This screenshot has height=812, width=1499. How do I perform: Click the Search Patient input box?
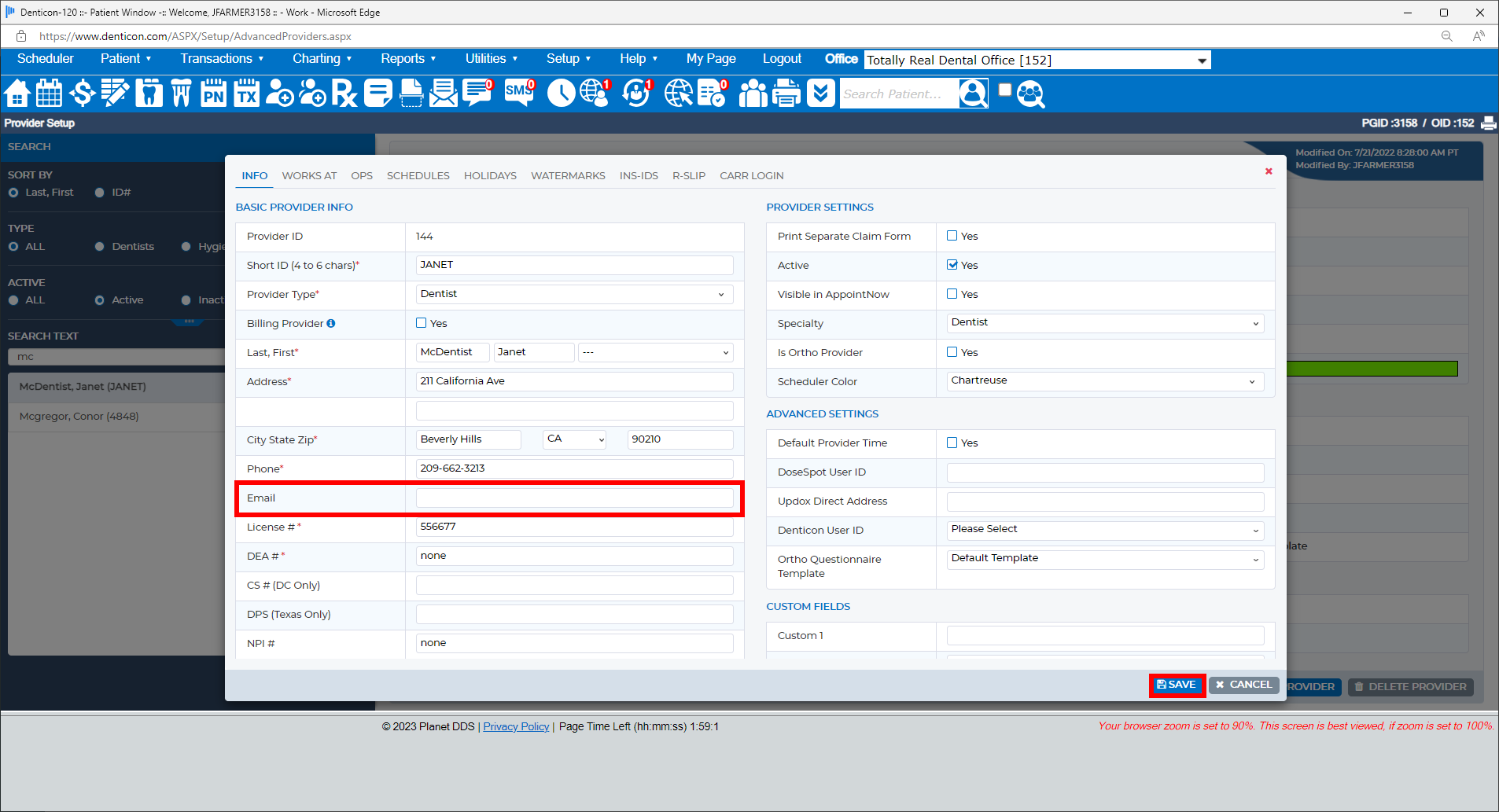[899, 94]
